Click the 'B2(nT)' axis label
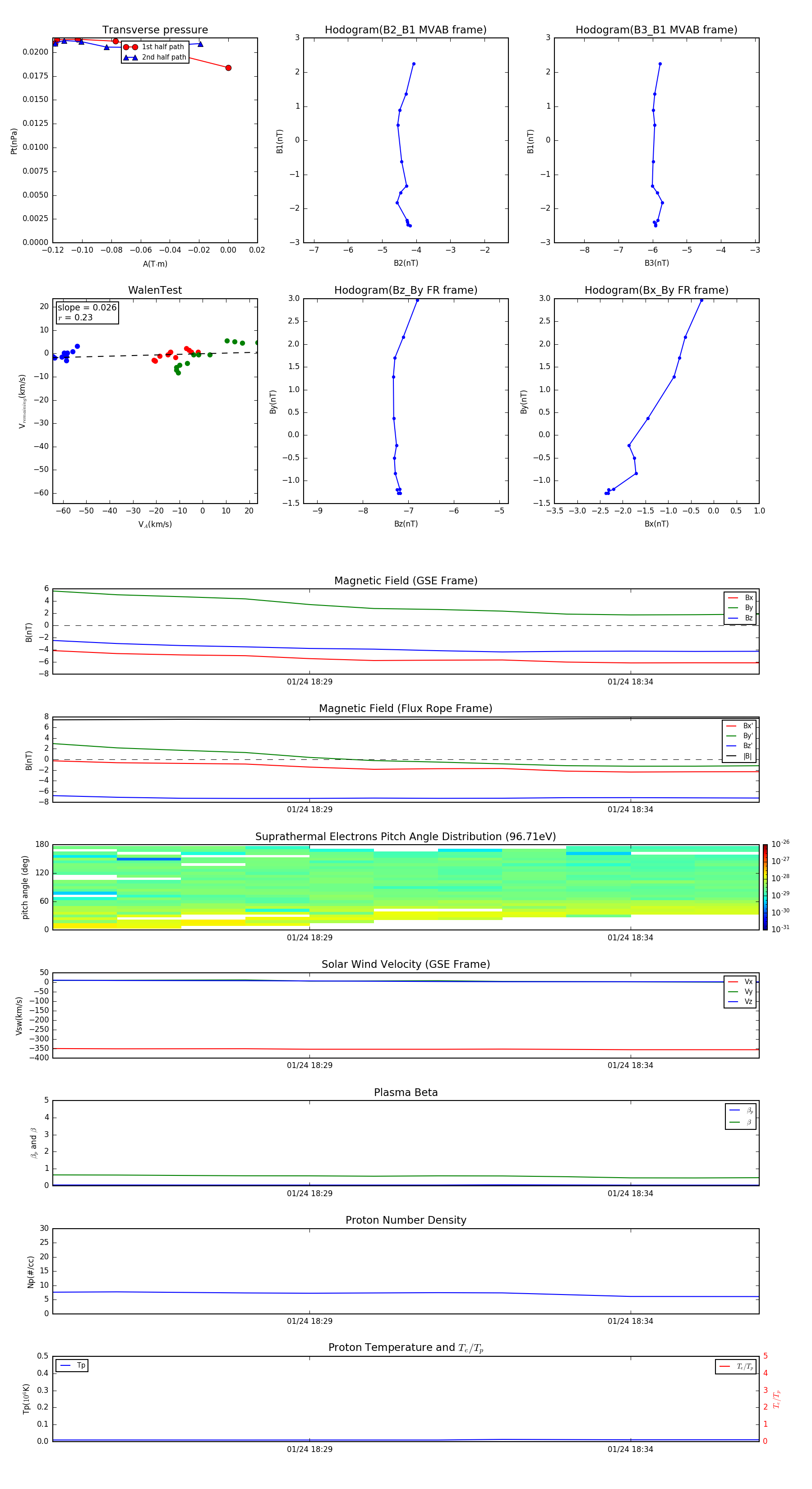The image size is (812, 1489). coord(406,263)
